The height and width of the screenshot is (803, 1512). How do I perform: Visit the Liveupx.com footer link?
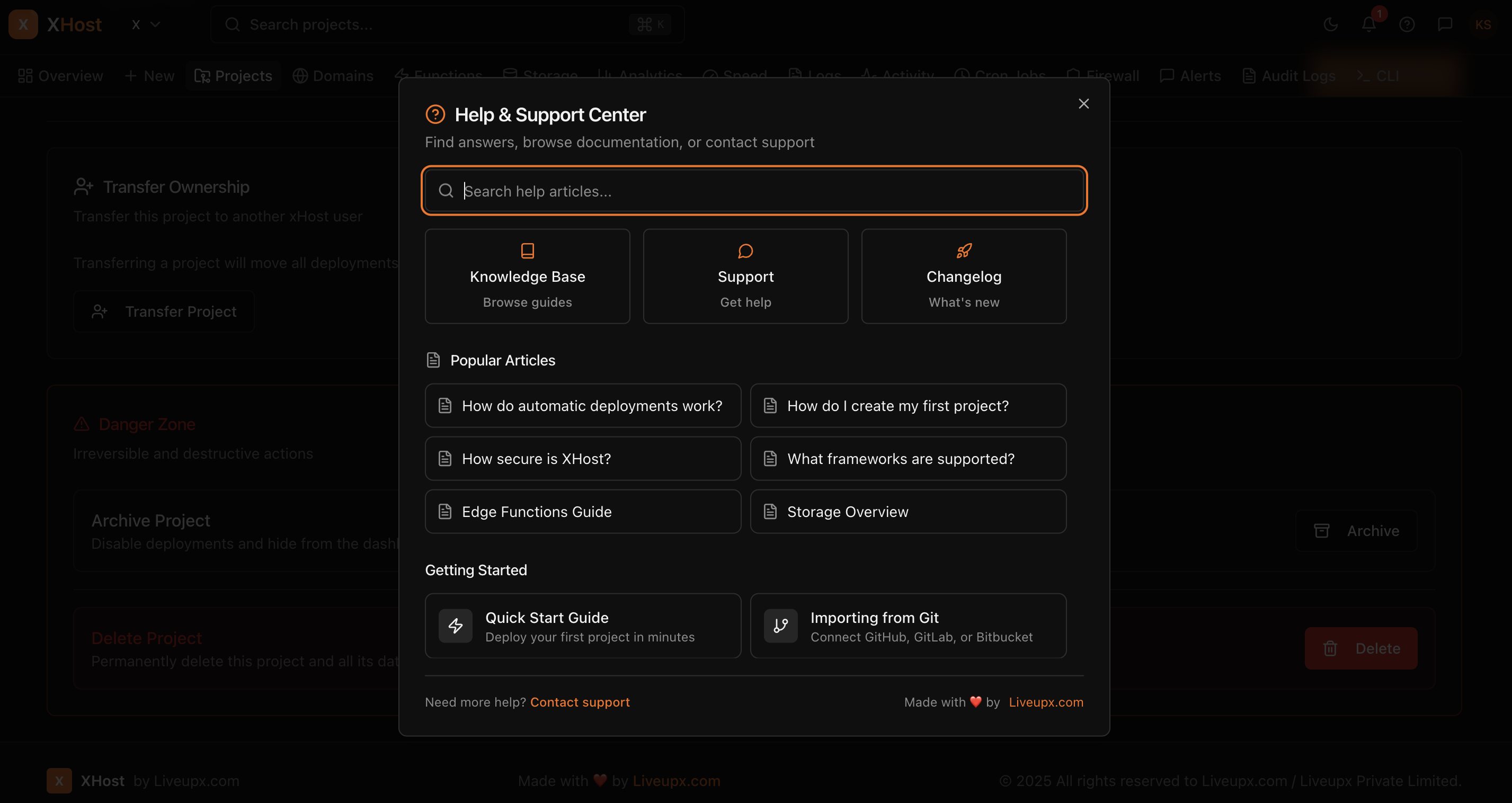pos(1046,701)
